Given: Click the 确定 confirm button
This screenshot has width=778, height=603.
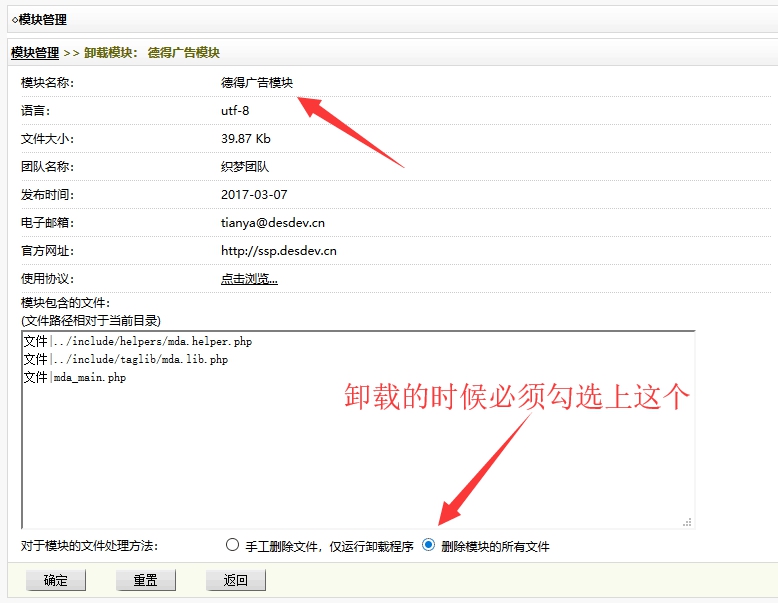Looking at the screenshot, I should 56,580.
